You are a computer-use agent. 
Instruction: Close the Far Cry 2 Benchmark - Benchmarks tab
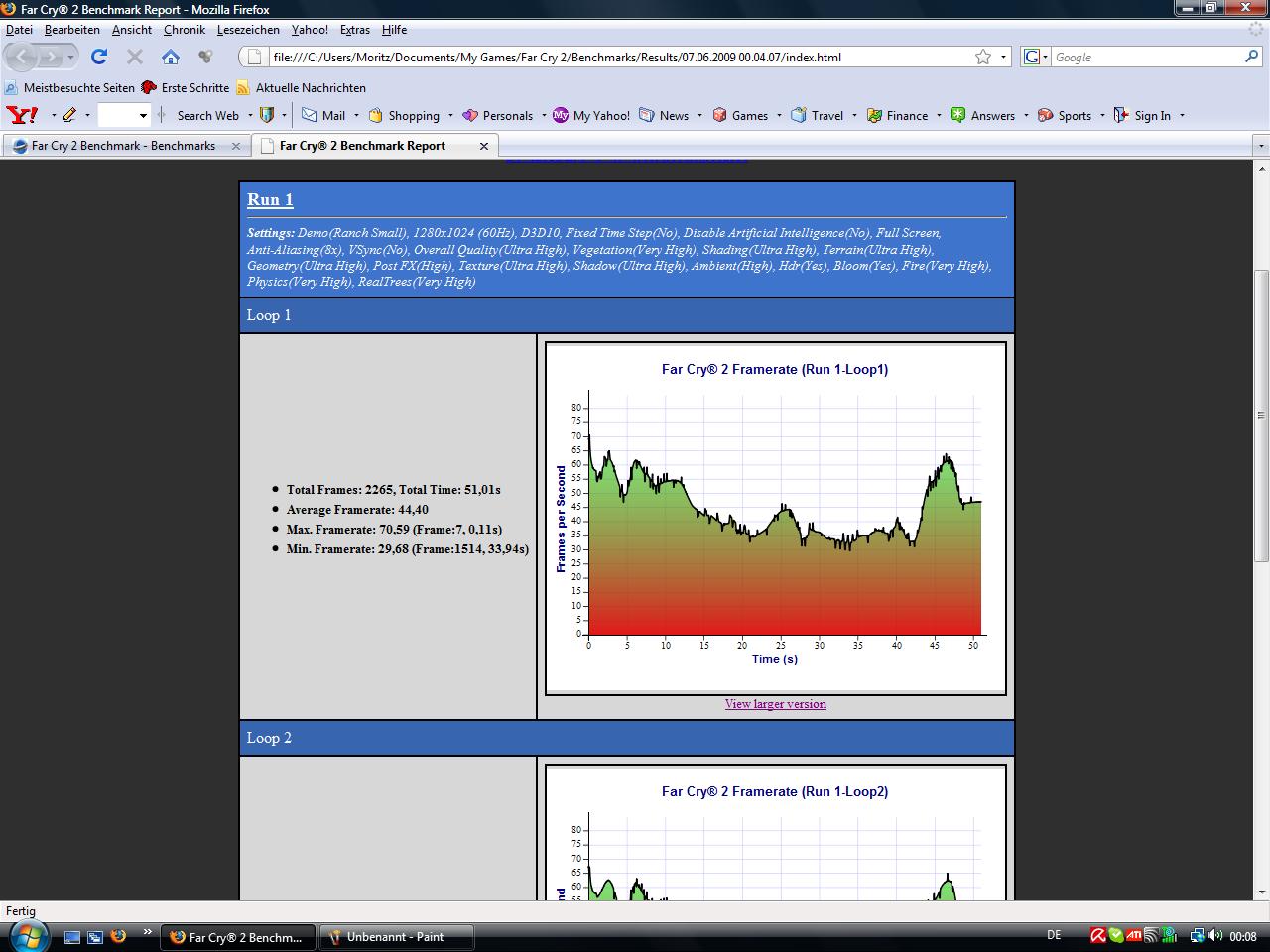tap(236, 146)
